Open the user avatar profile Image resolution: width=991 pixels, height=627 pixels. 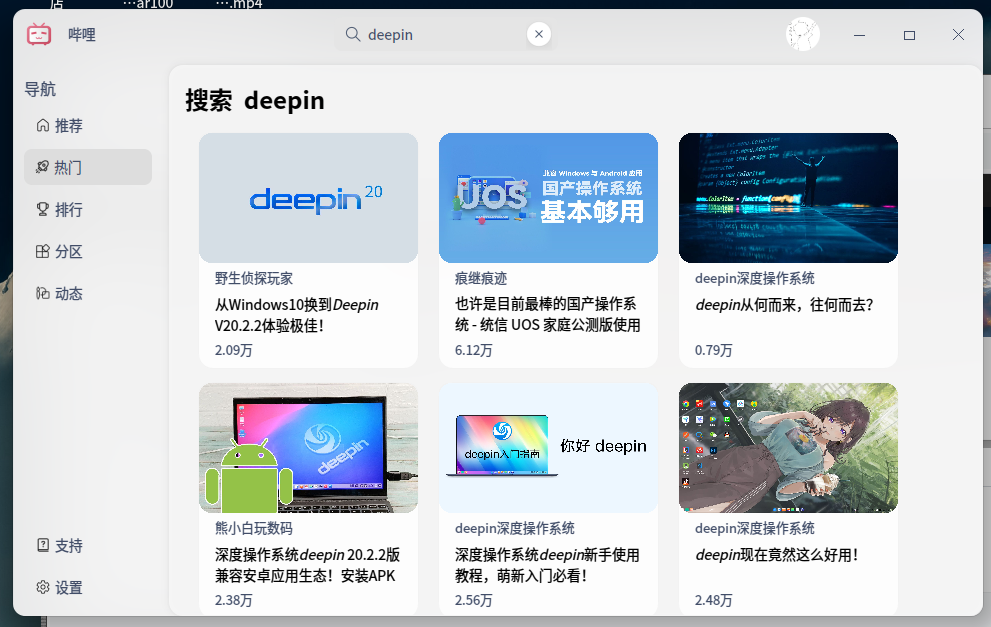coord(803,34)
